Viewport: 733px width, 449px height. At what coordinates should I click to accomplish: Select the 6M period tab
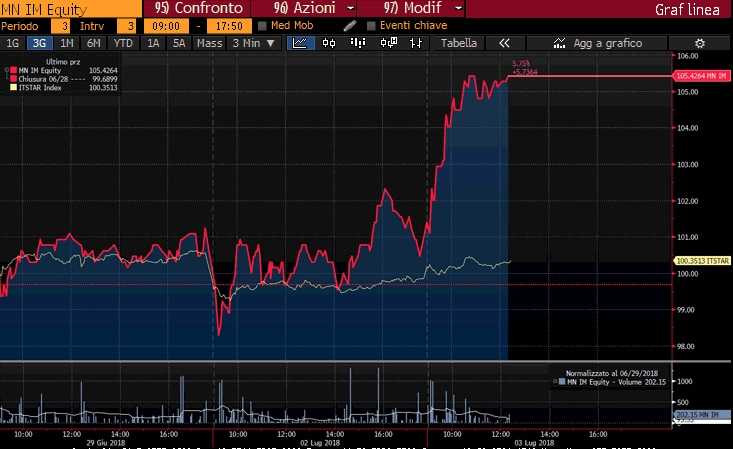pyautogui.click(x=93, y=43)
